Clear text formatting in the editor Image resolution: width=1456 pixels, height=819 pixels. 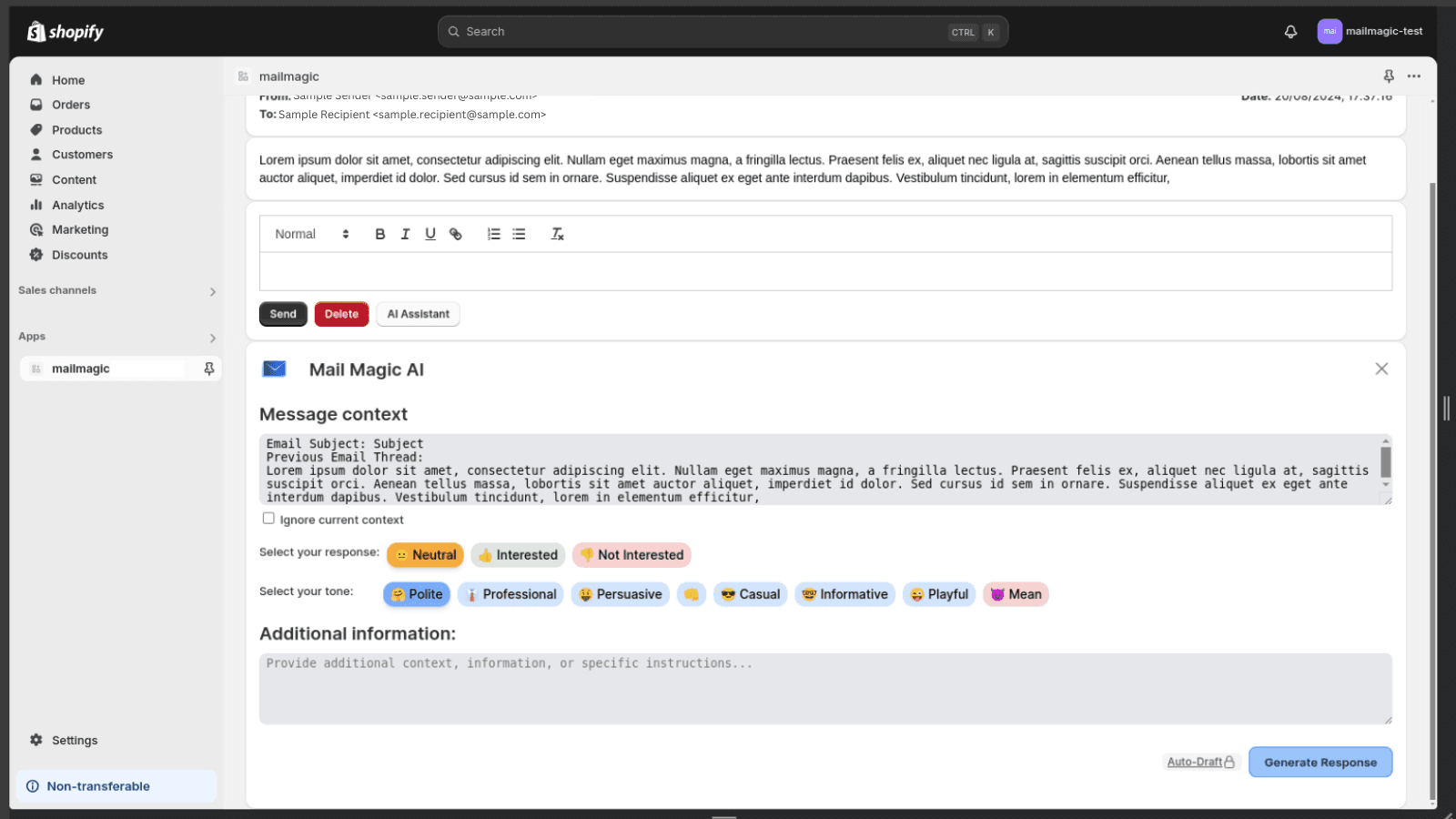557,234
